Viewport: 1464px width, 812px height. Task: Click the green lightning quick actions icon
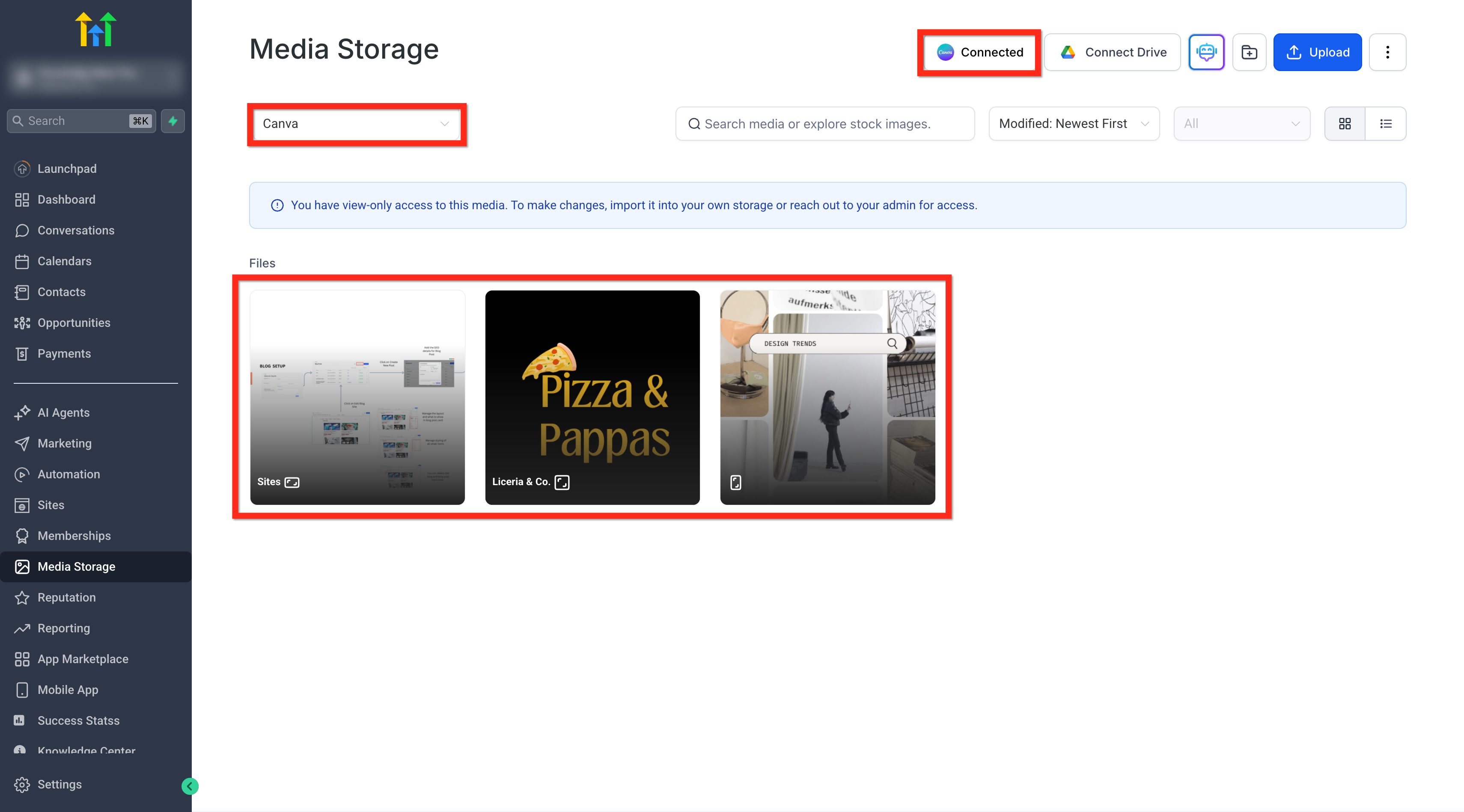coord(173,121)
